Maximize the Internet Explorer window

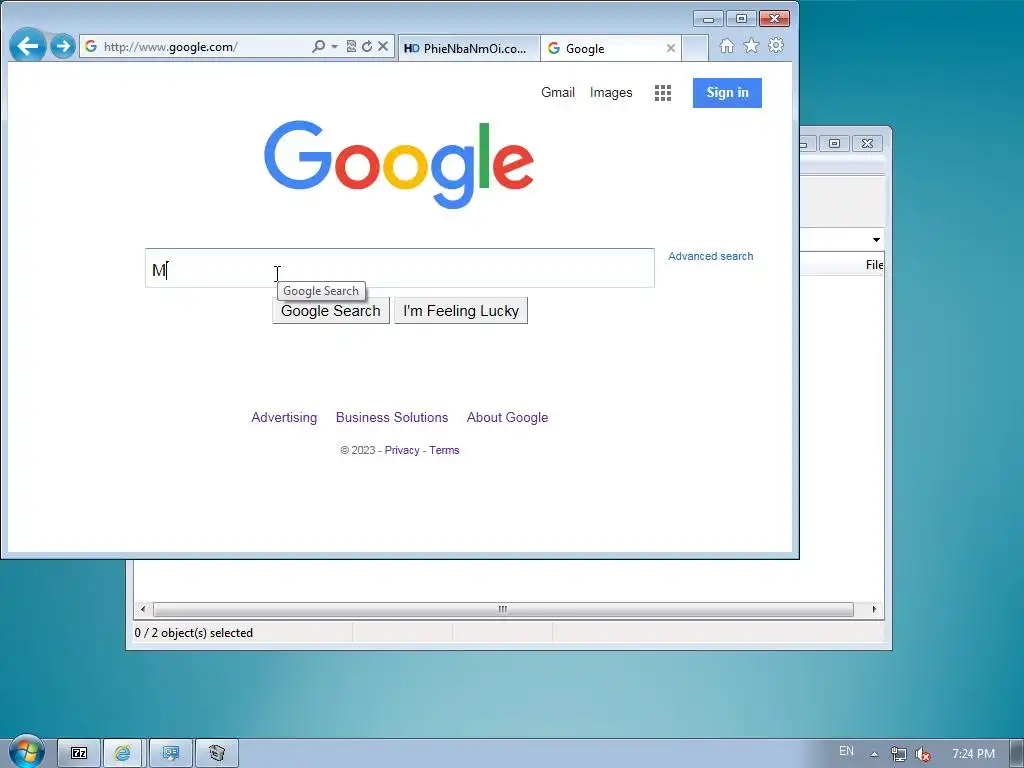click(x=741, y=19)
